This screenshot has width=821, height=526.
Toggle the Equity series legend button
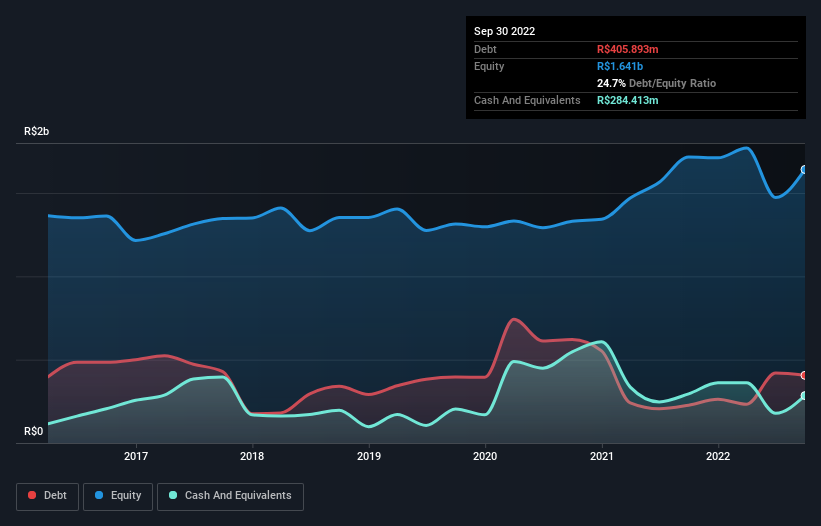(118, 496)
